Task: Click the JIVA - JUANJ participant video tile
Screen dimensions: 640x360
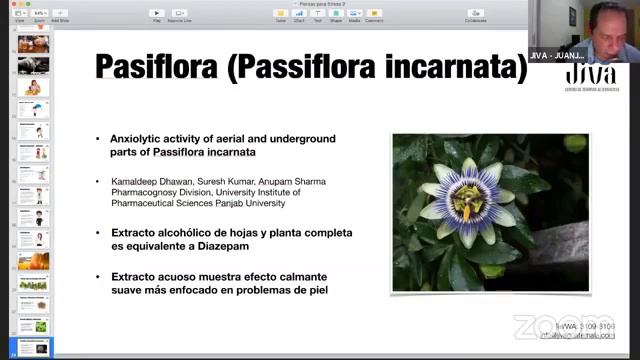Action: (x=584, y=31)
